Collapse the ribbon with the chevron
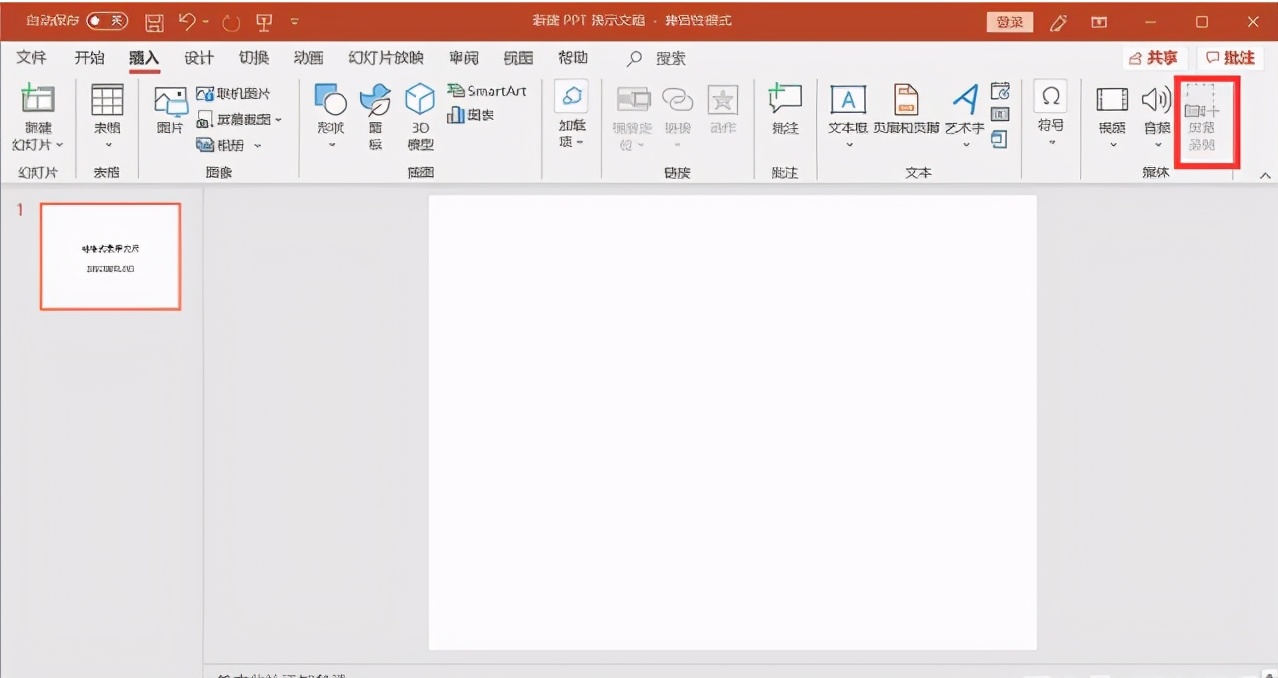 pyautogui.click(x=1265, y=175)
